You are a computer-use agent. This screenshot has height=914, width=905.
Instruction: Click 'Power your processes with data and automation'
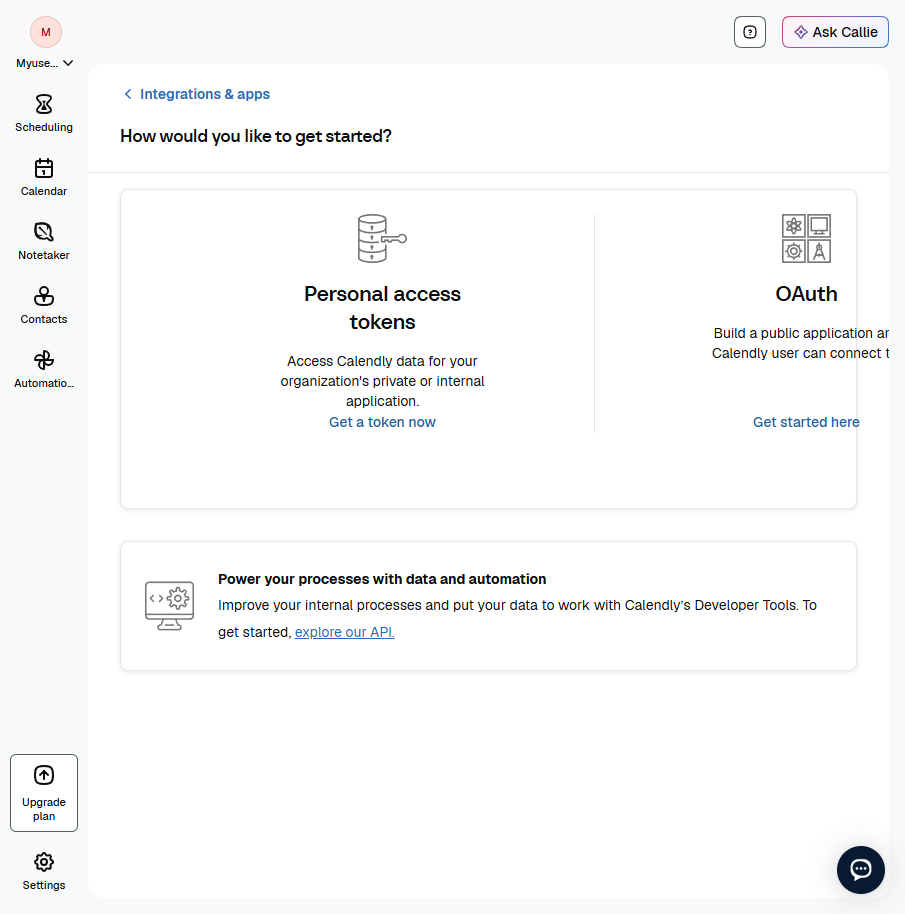(382, 579)
